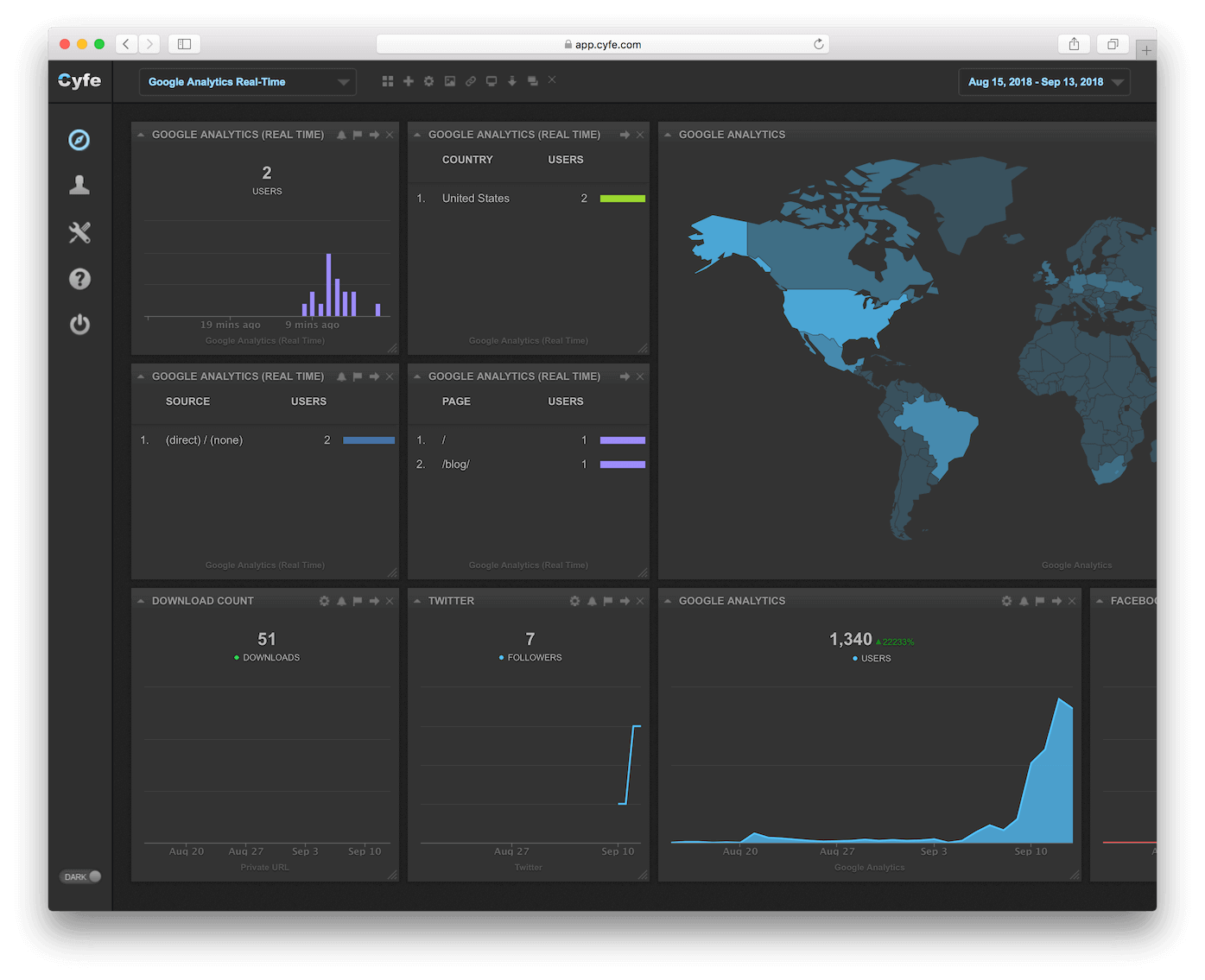This screenshot has height=980, width=1205.
Task: Open the tools wrench icon in sidebar
Action: (x=79, y=232)
